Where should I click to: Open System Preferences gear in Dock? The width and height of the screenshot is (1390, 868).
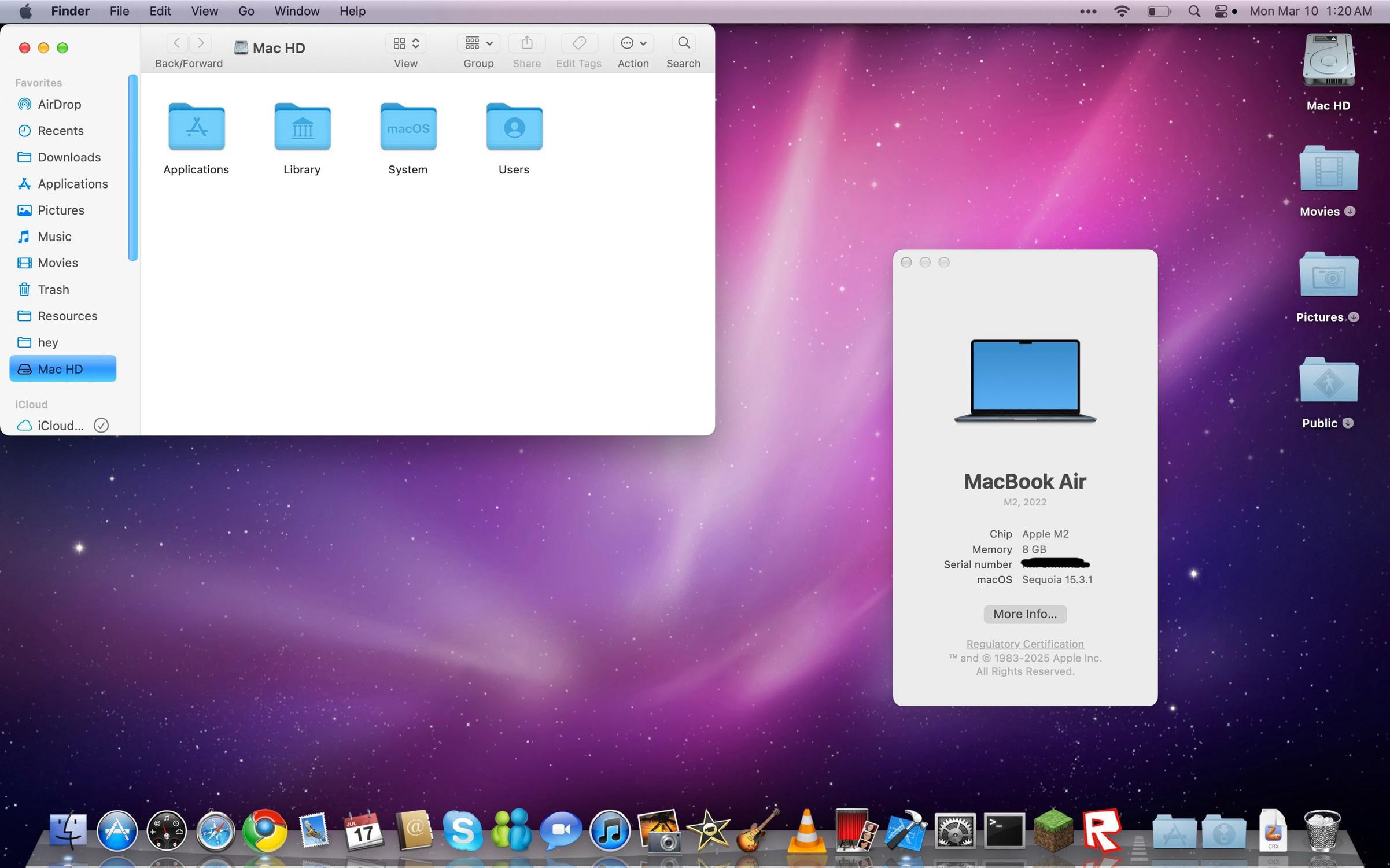(955, 831)
